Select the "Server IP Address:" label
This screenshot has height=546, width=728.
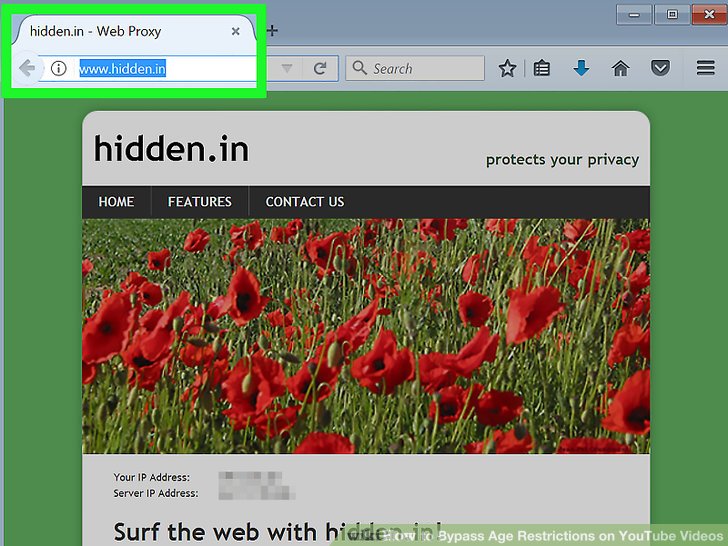(x=156, y=493)
